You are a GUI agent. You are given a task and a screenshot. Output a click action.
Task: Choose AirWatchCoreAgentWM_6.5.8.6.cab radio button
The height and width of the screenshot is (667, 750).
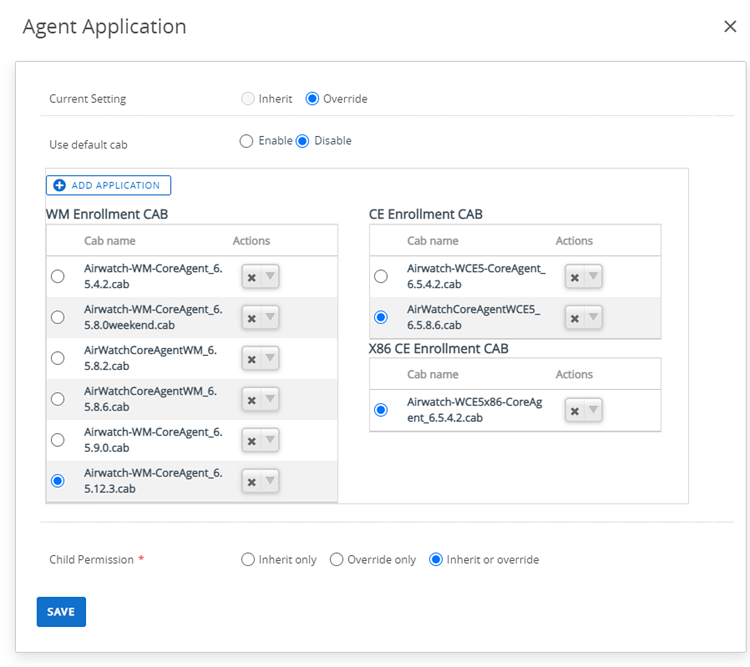58,399
